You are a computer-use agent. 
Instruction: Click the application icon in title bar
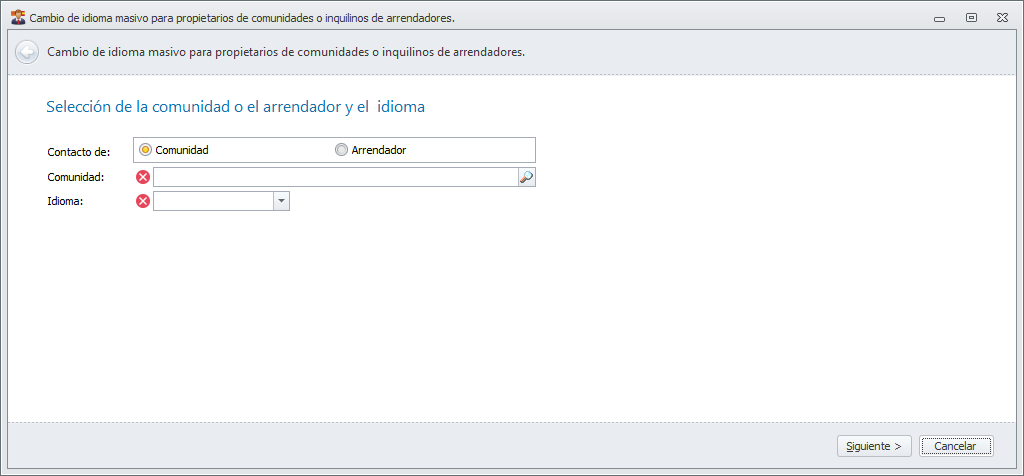coord(18,18)
